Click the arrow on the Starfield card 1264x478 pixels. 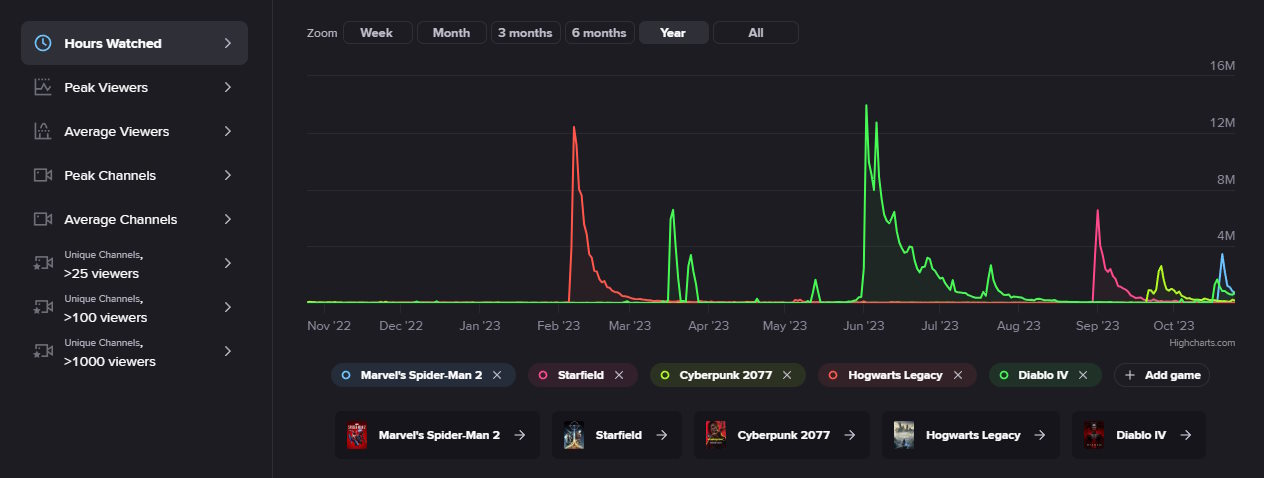[x=662, y=435]
